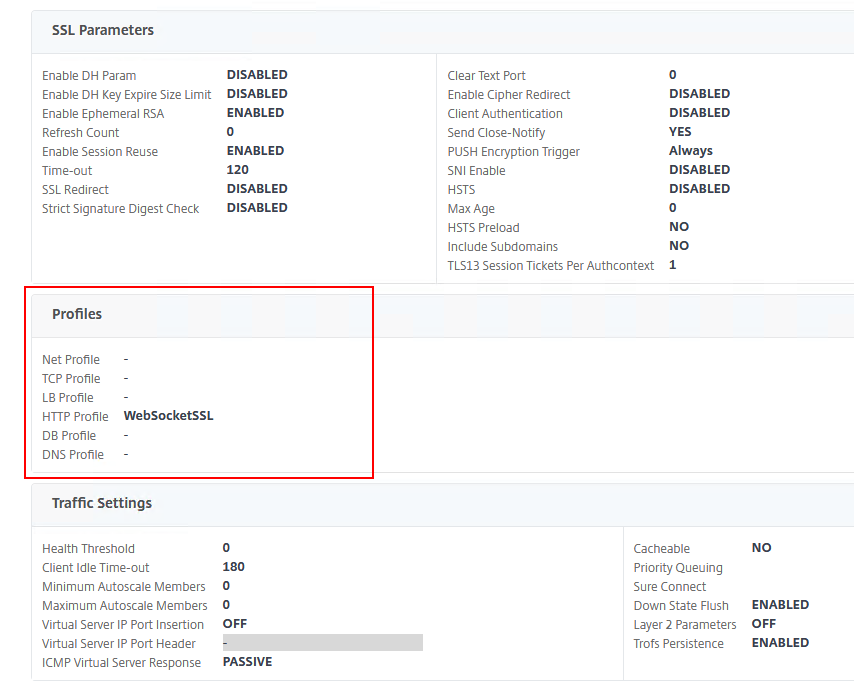This screenshot has width=854, height=681.
Task: Click the Profiles section header
Action: point(77,314)
